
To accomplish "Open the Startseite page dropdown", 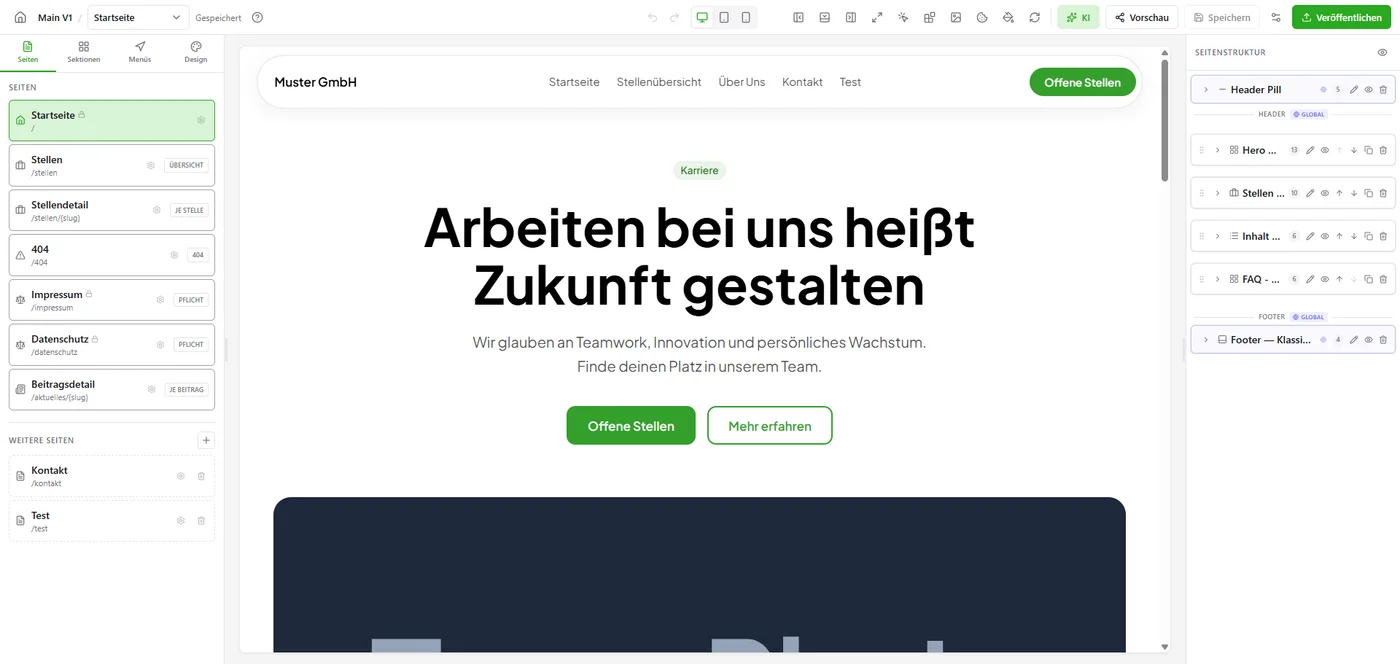I will (x=138, y=17).
